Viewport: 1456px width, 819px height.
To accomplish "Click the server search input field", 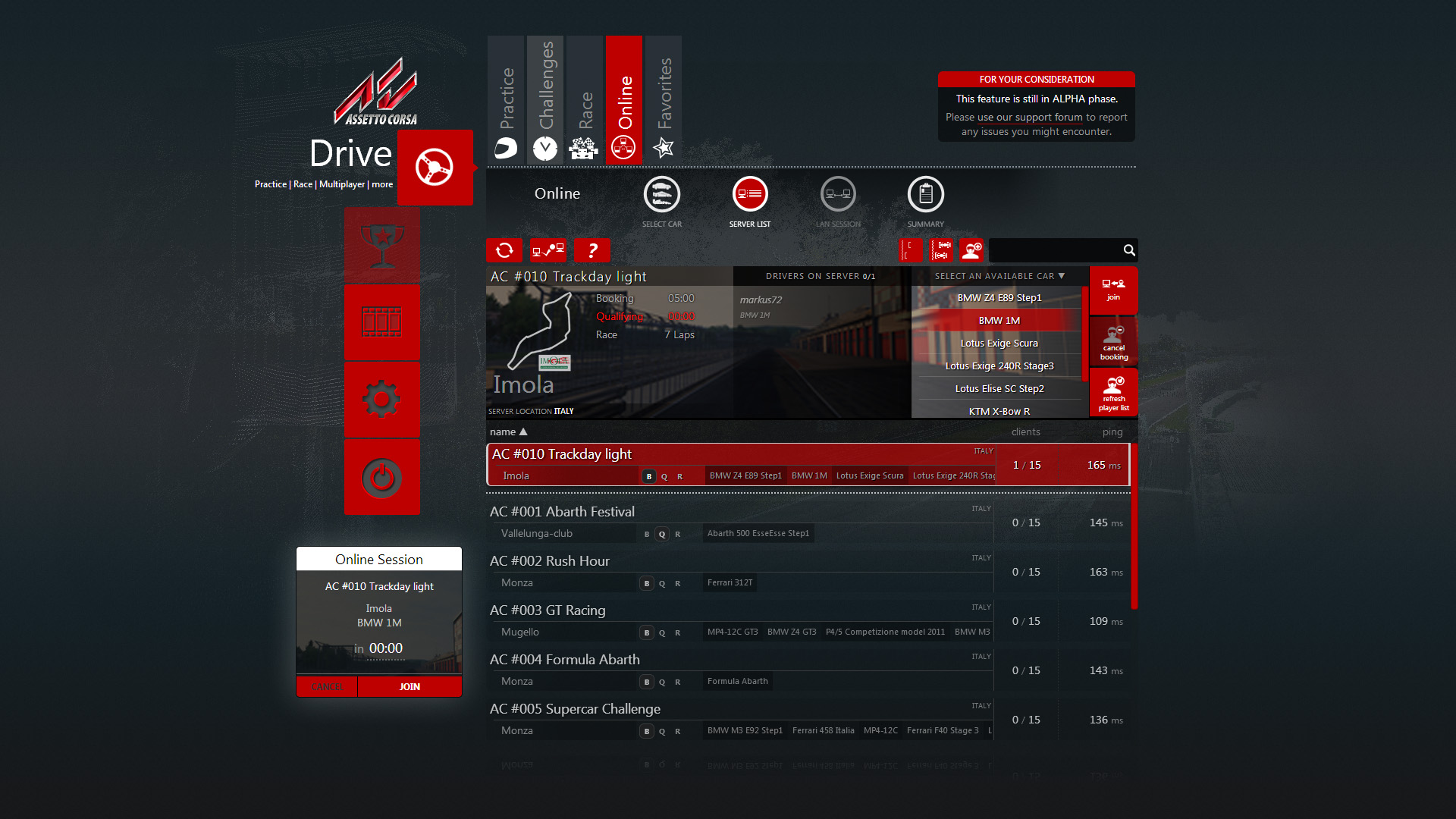I will click(x=1054, y=250).
